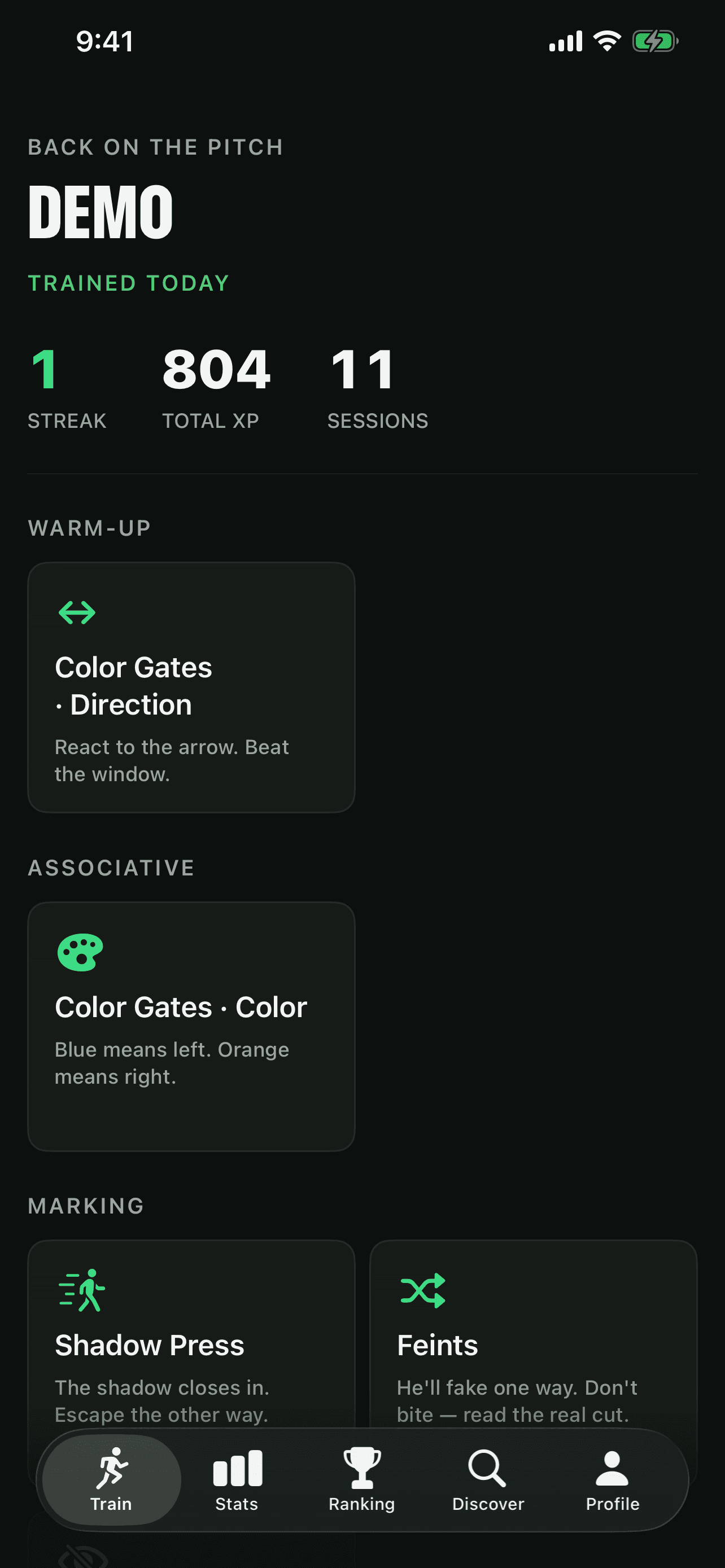Open the Discover search tab

488,1480
